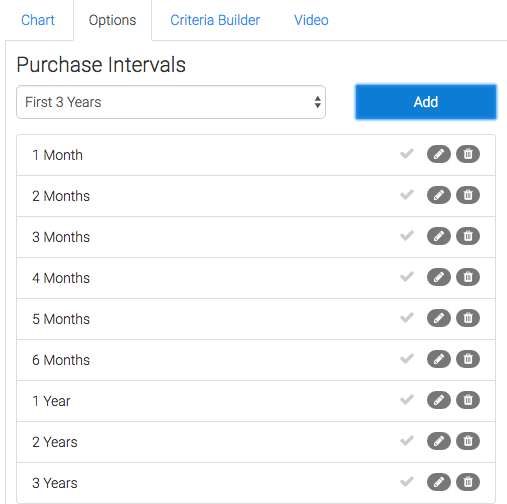Open the Video tab
The width and height of the screenshot is (507, 504).
pos(311,20)
